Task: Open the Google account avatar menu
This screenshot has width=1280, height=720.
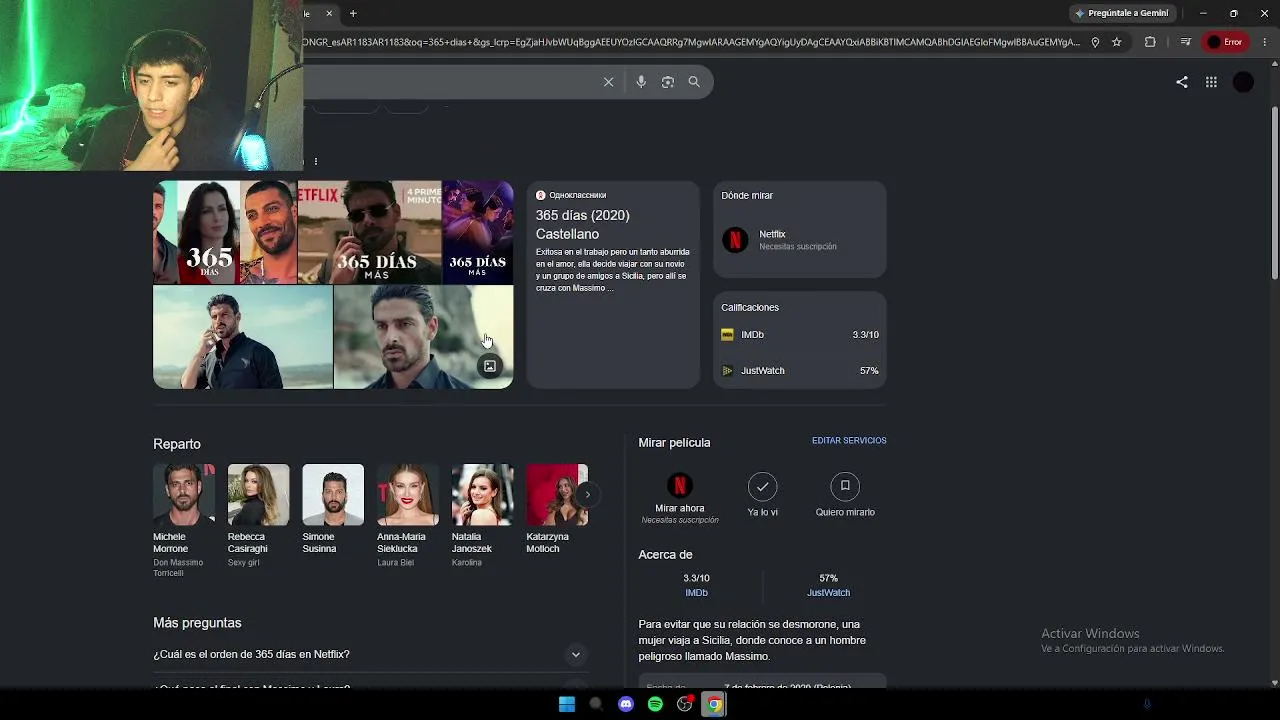Action: (x=1243, y=82)
